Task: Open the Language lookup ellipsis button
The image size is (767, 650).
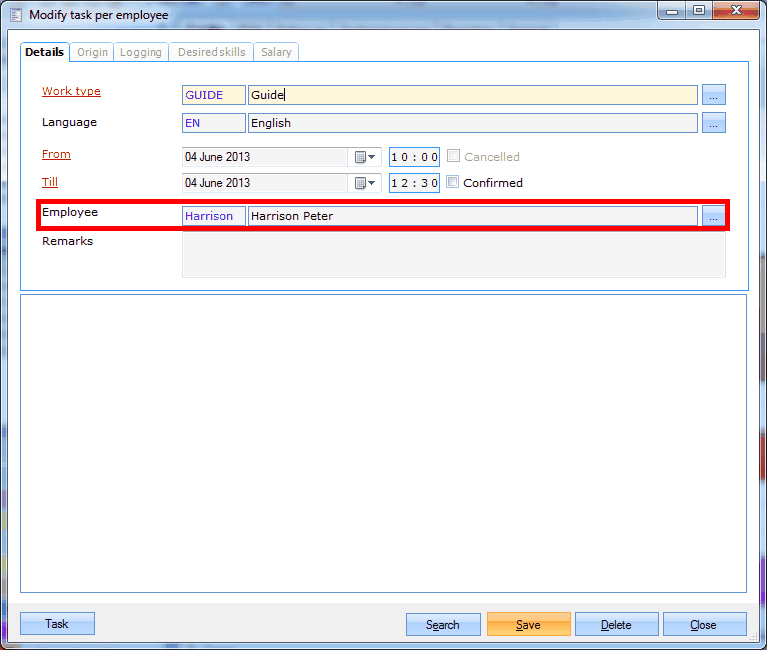Action: 714,123
